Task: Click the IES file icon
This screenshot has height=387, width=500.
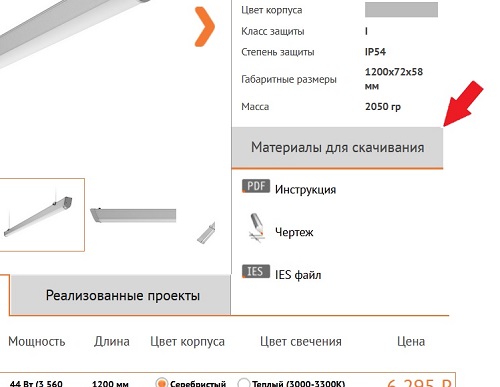Action: pyautogui.click(x=256, y=271)
